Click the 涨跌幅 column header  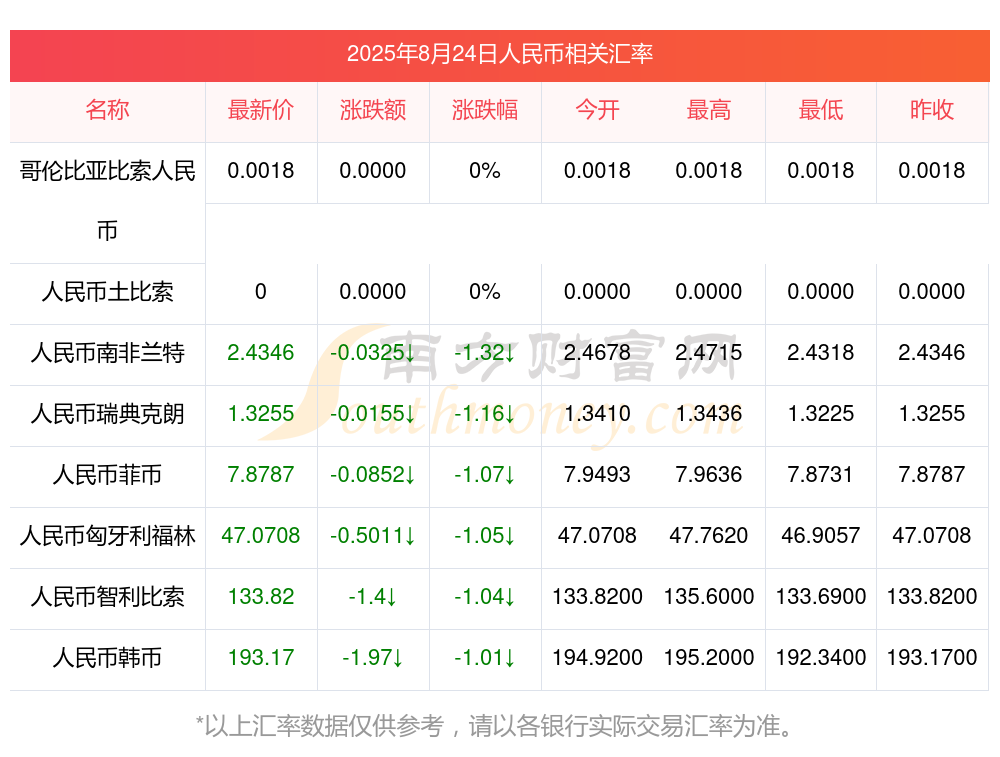tap(485, 110)
